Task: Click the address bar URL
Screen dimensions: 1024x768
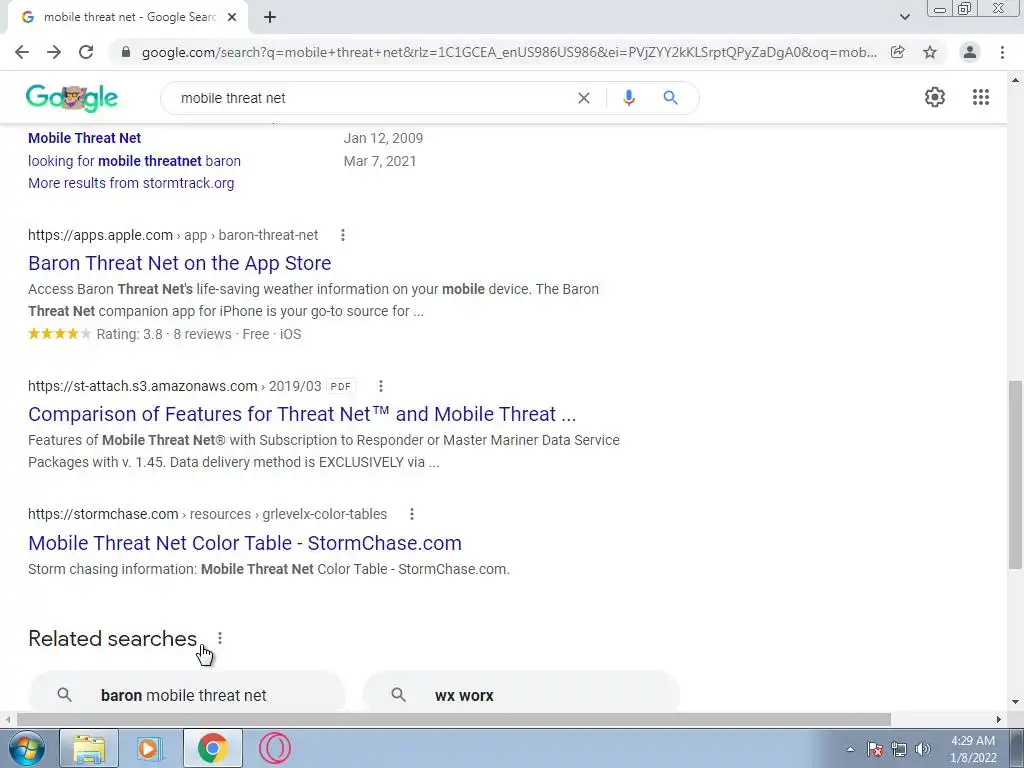Action: [x=509, y=52]
